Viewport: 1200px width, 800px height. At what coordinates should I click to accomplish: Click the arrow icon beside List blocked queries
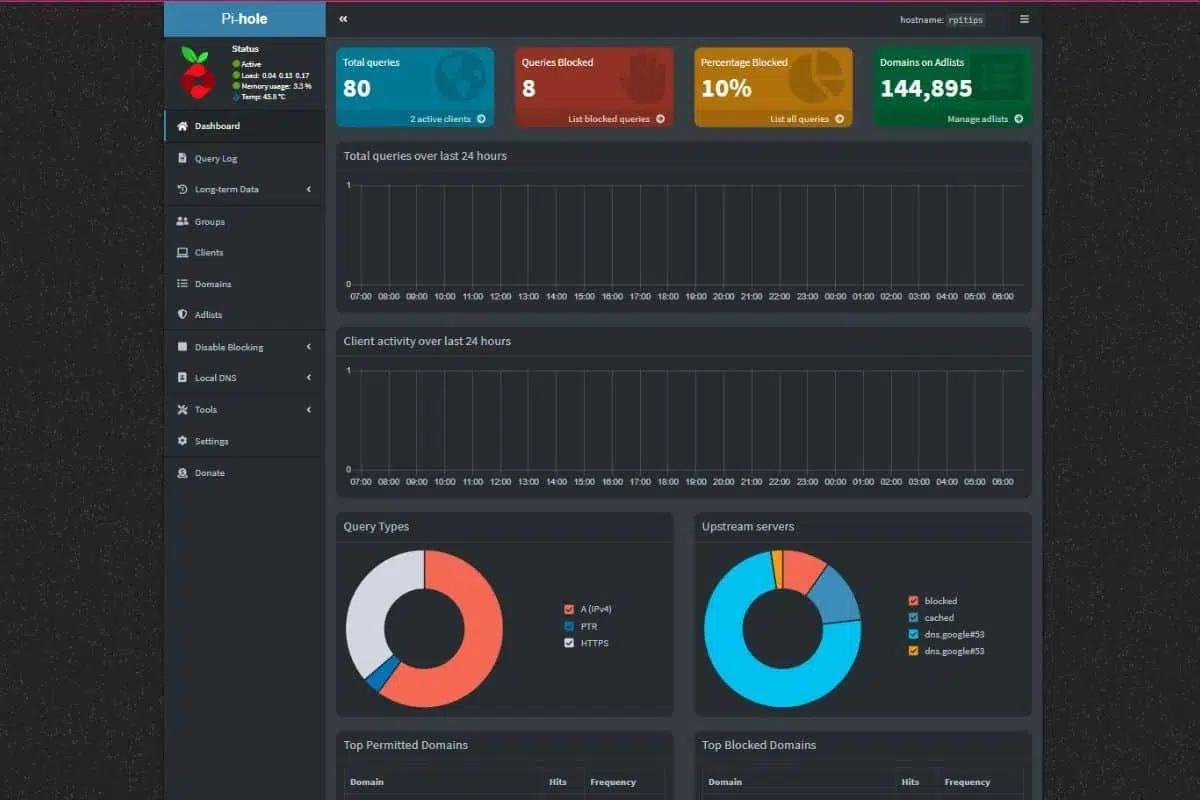click(660, 119)
